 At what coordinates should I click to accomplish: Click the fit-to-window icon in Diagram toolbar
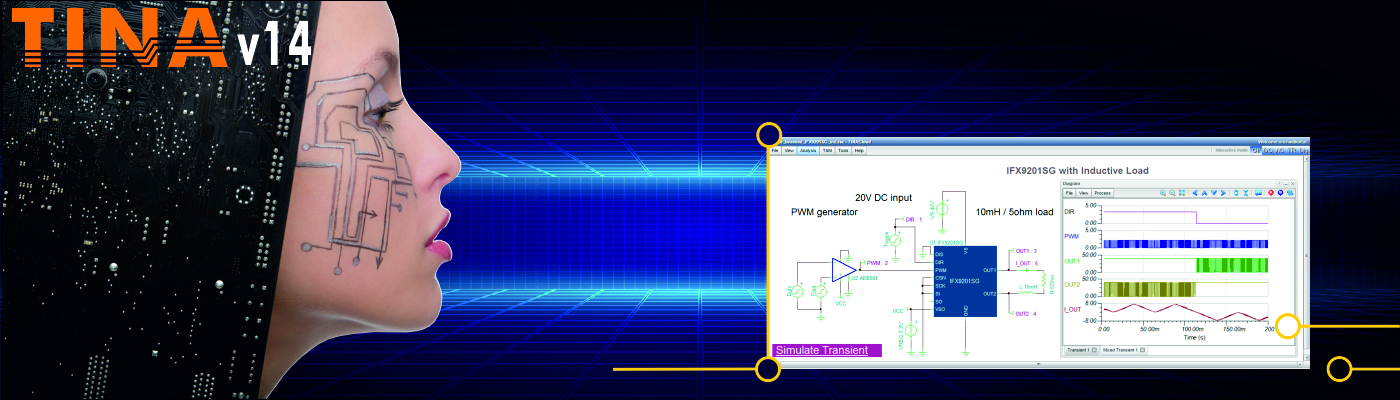[x=1182, y=193]
